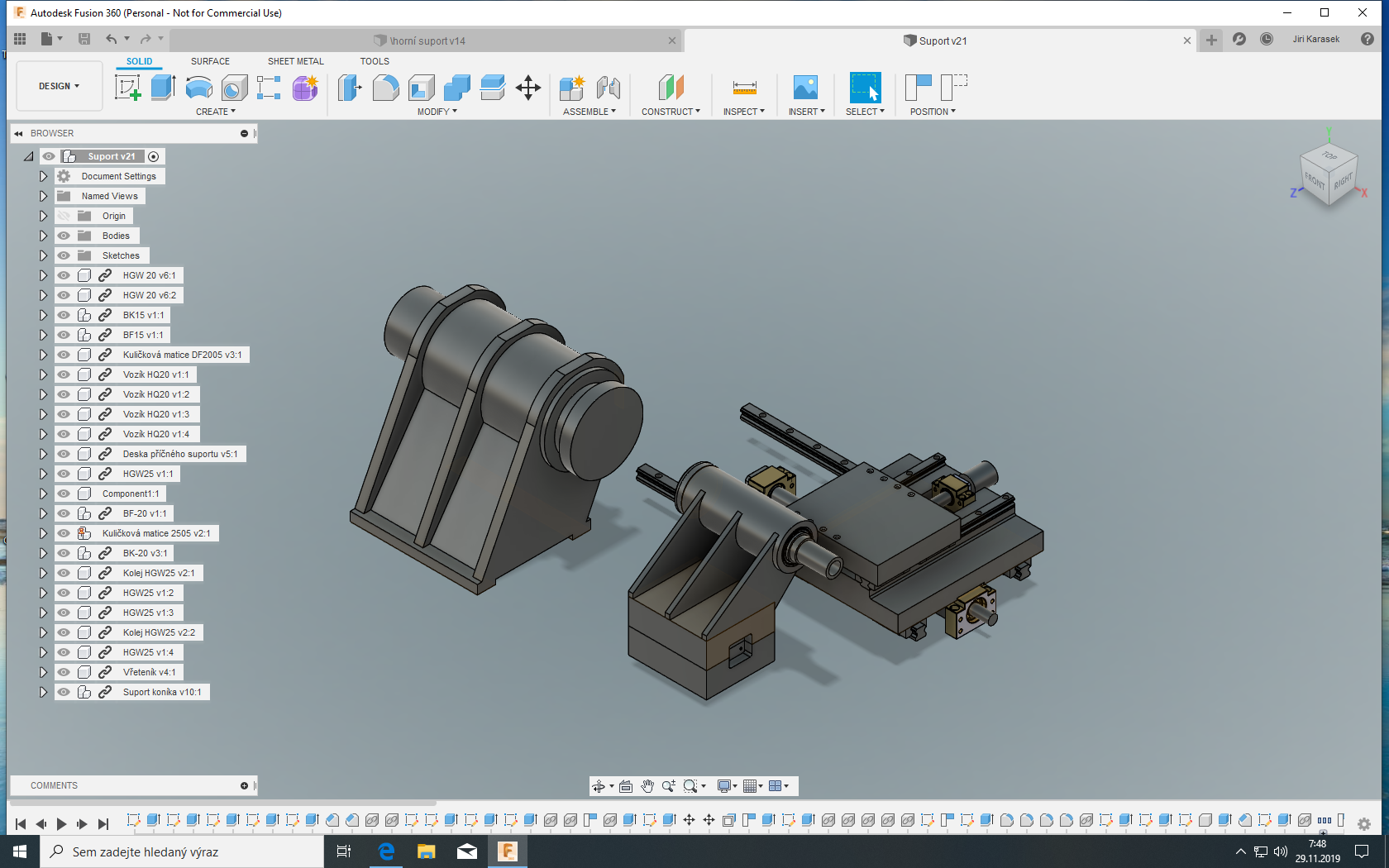This screenshot has height=868, width=1389.
Task: Toggle visibility of Vřeteník v4:1 component
Action: pyautogui.click(x=64, y=672)
